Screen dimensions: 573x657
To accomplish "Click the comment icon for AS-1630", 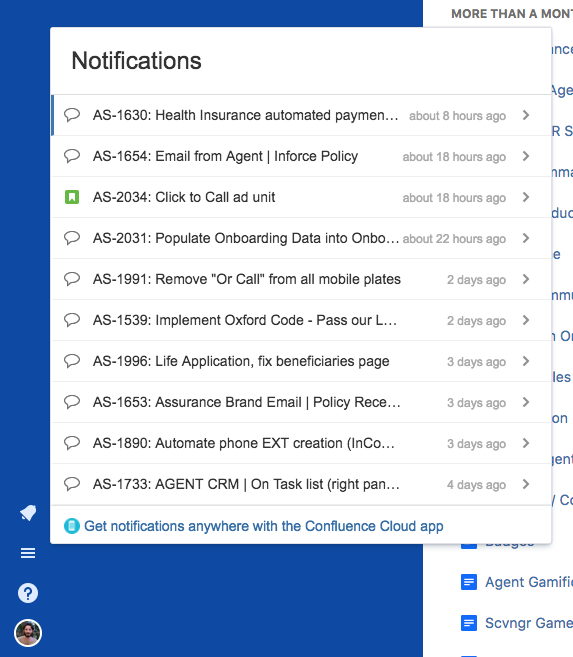I will pos(72,115).
